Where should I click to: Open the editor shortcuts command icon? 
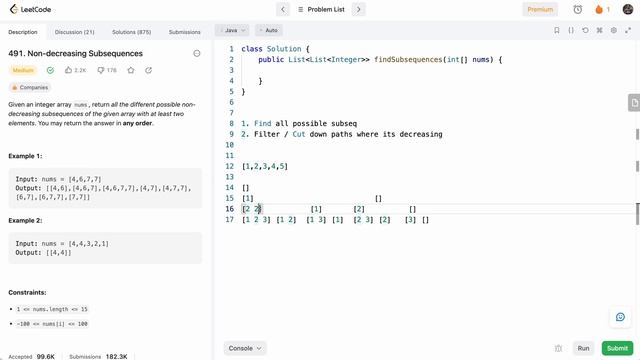(600, 30)
